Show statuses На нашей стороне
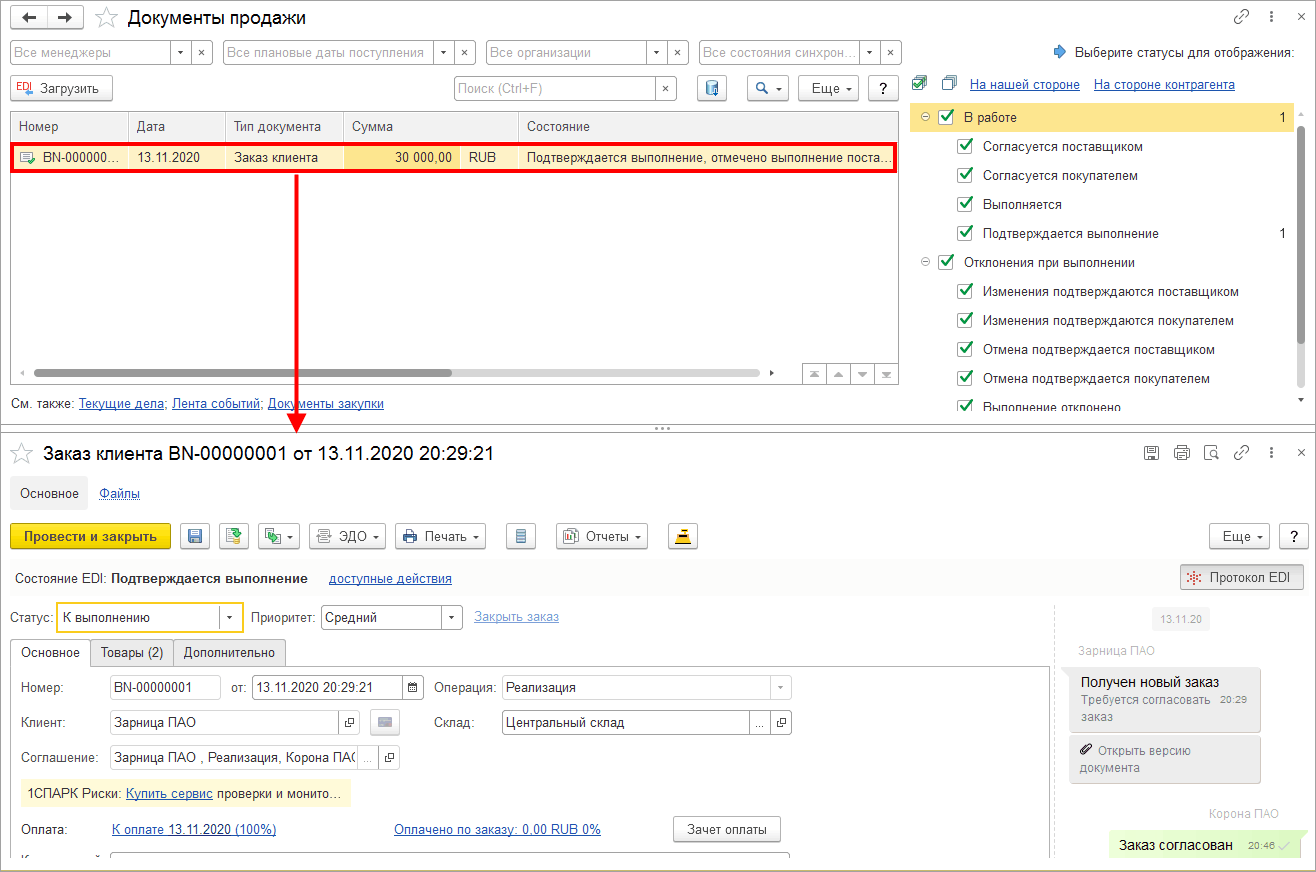Viewport: 1316px width, 872px height. pyautogui.click(x=1025, y=85)
